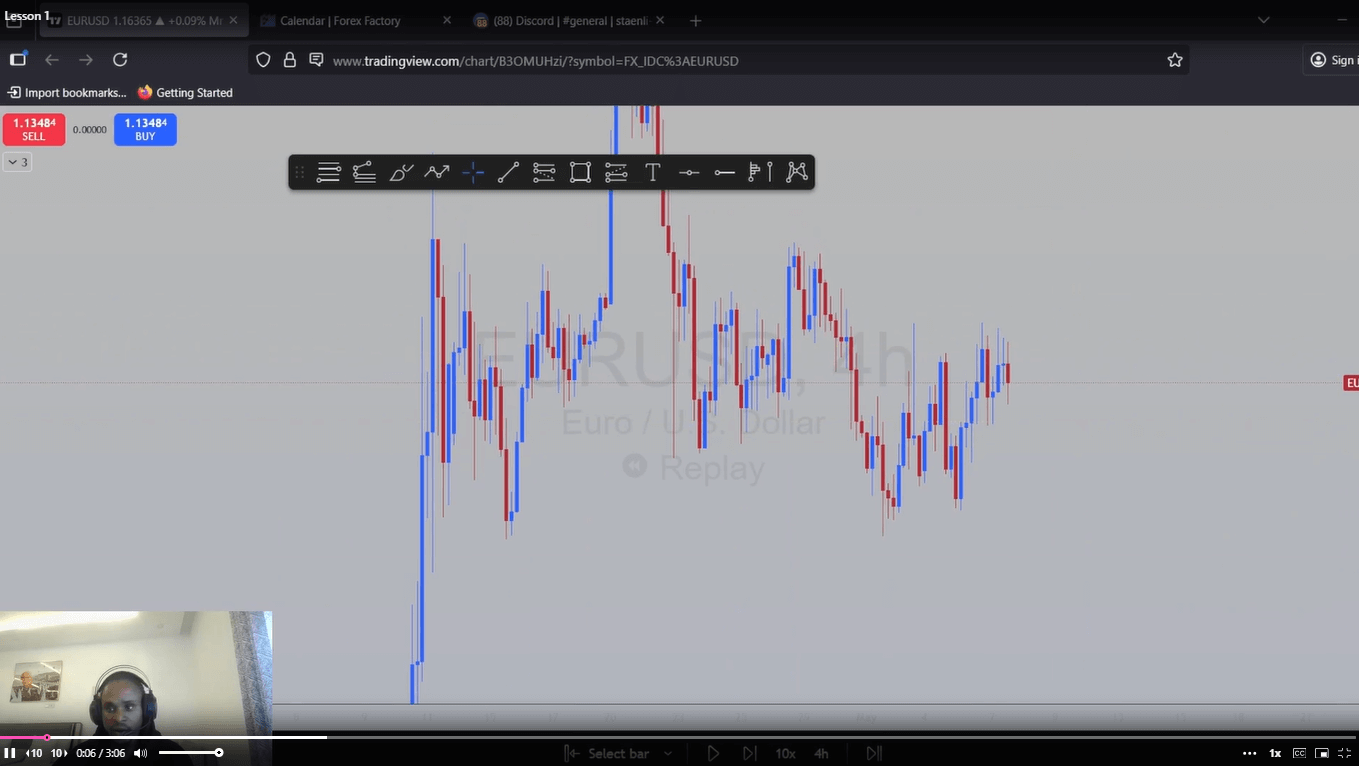Image resolution: width=1359 pixels, height=766 pixels.
Task: Select the Horizontal Ray tool
Action: pyautogui.click(x=724, y=172)
